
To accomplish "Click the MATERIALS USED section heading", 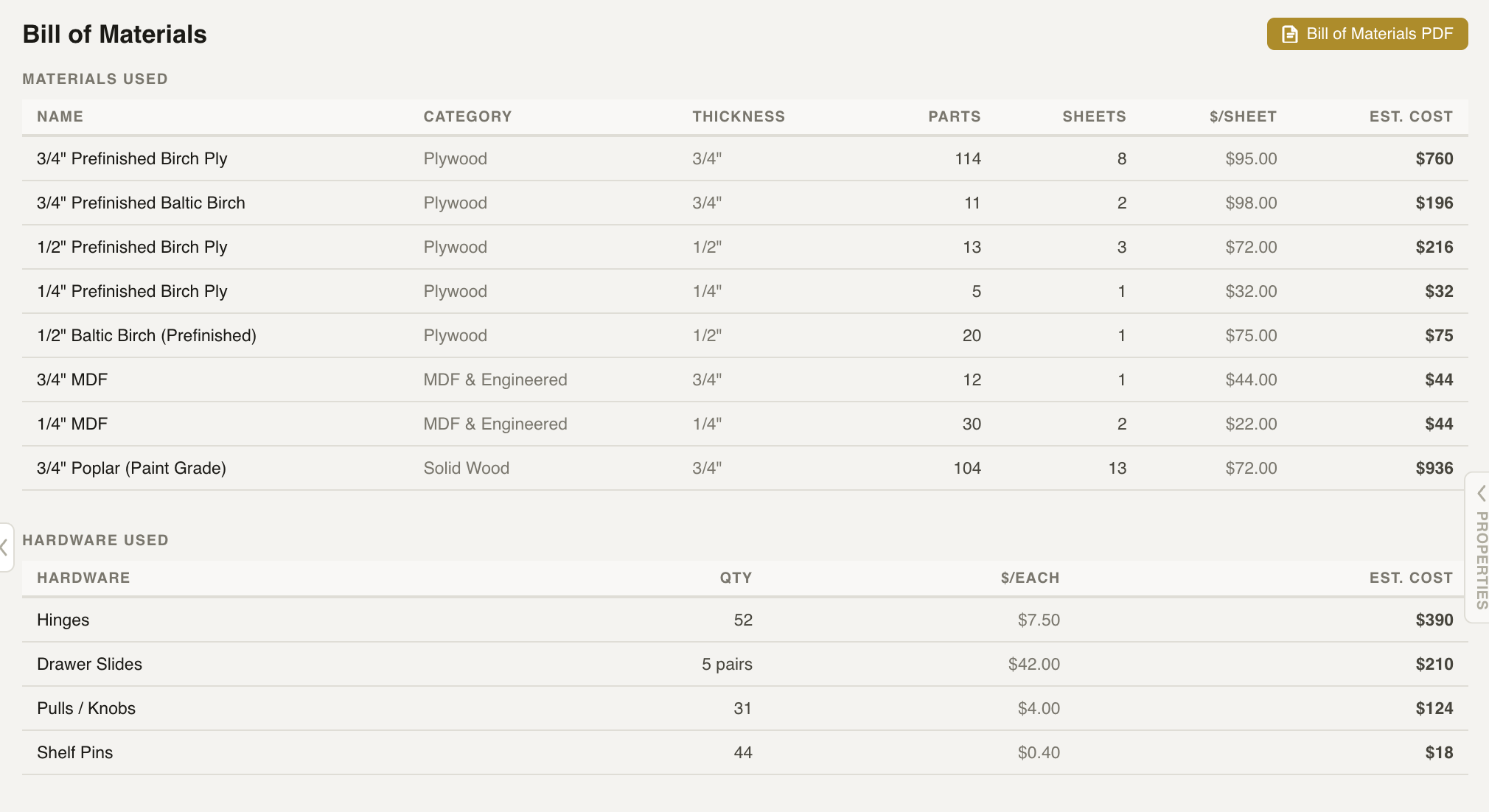I will coord(94,79).
